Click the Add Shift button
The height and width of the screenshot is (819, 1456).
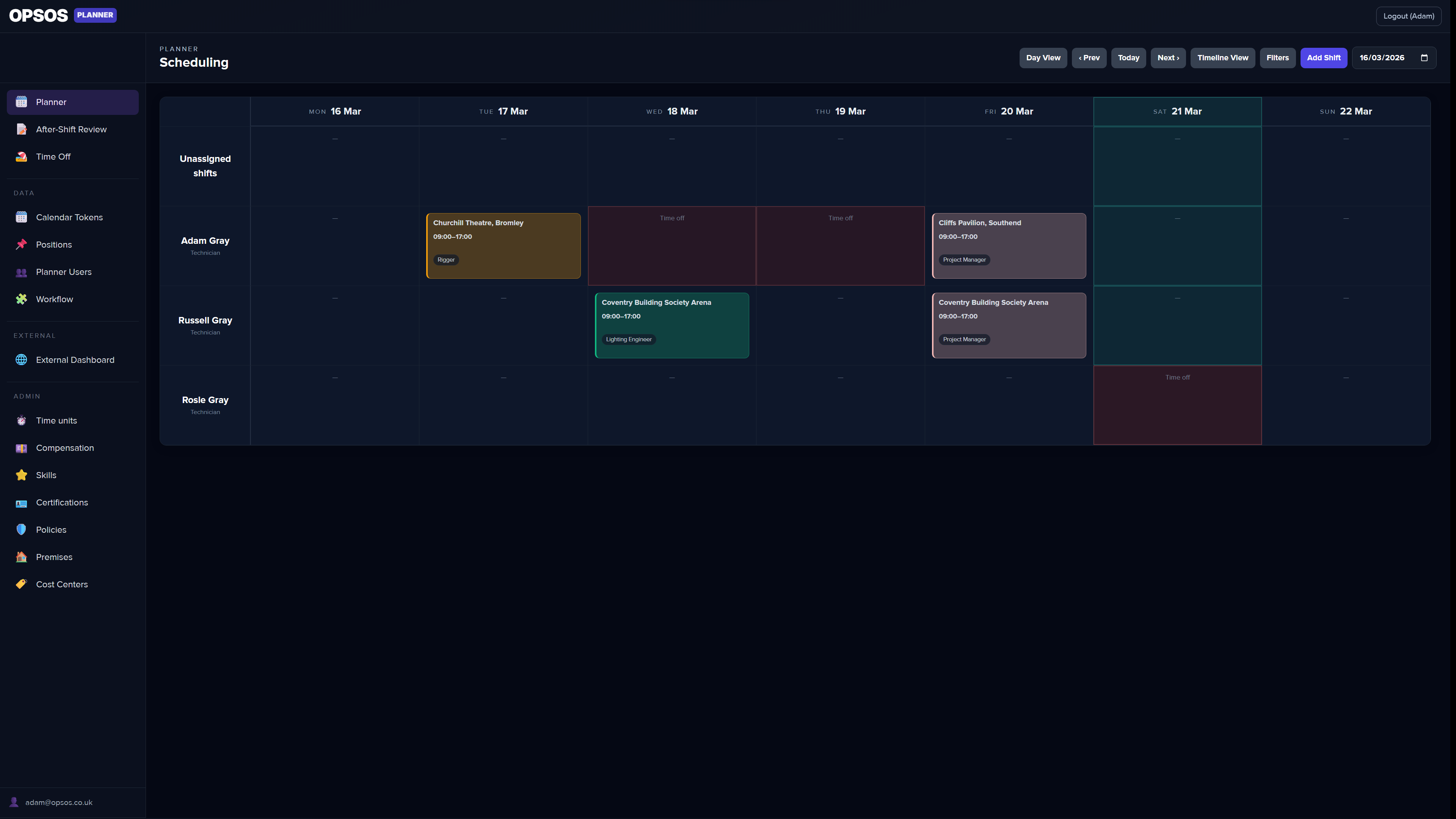pyautogui.click(x=1324, y=58)
